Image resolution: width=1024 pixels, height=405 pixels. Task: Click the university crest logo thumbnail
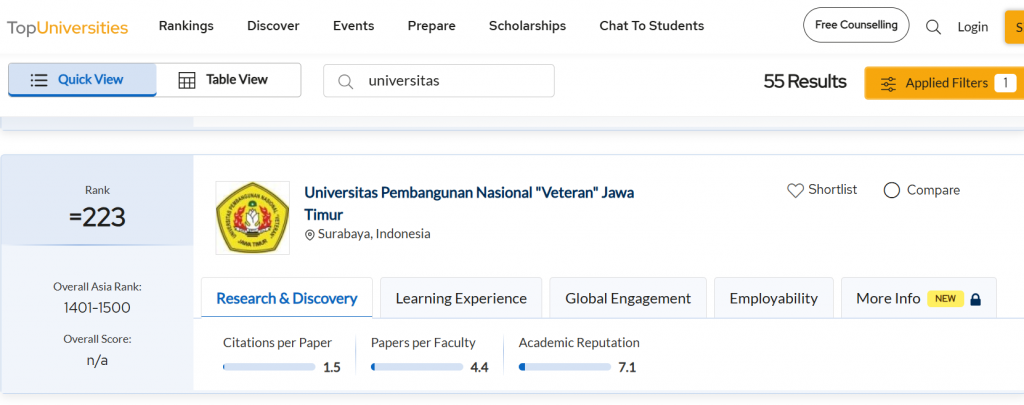pyautogui.click(x=252, y=218)
